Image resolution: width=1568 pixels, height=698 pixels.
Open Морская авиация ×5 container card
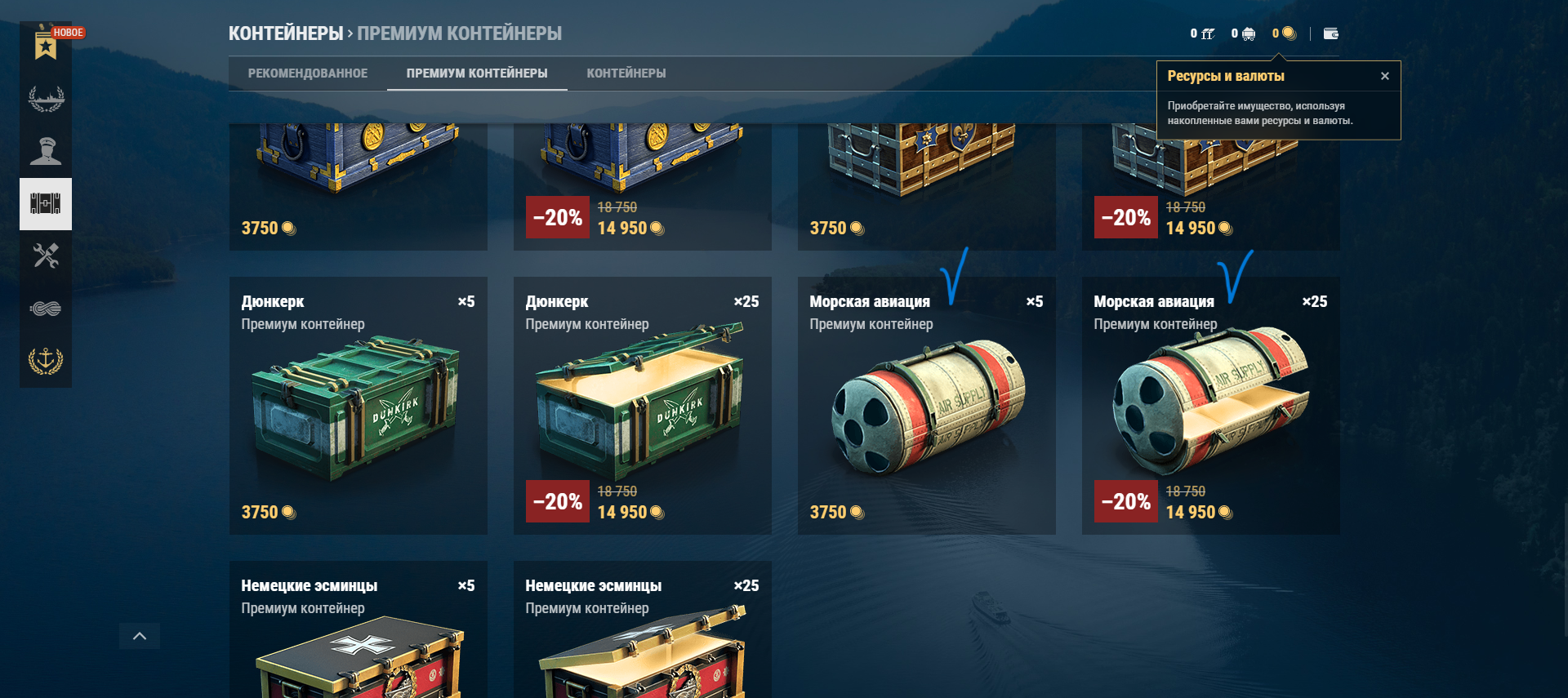pyautogui.click(x=927, y=406)
